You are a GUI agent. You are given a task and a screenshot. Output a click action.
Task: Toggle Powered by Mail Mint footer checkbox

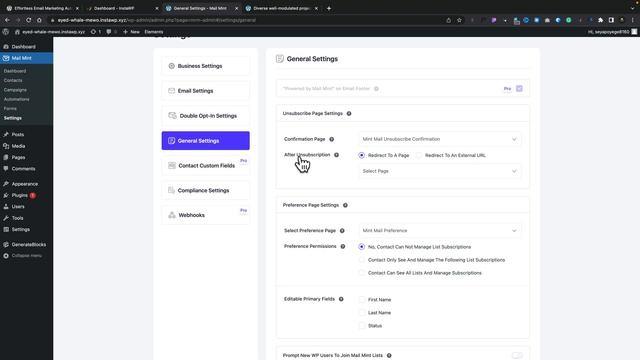tap(519, 89)
